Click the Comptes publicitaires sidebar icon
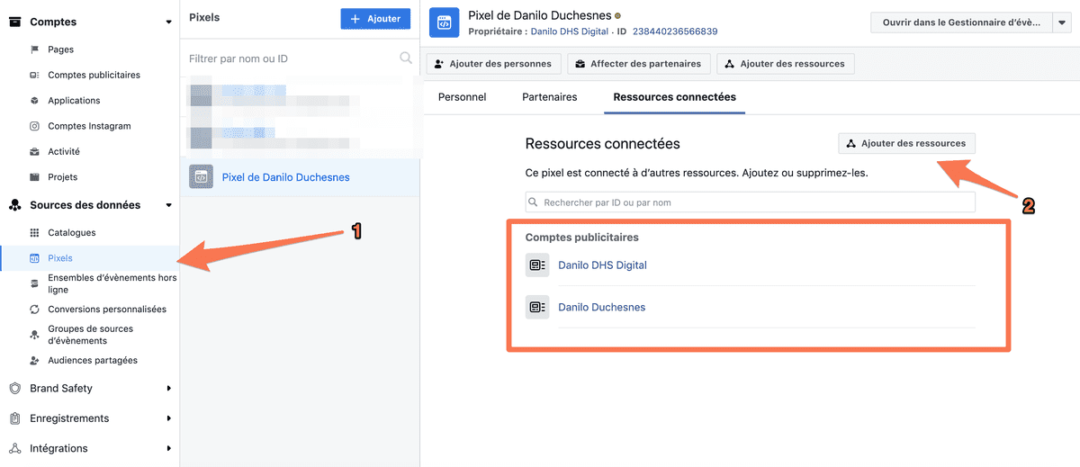This screenshot has height=467, width=1080. click(35, 75)
